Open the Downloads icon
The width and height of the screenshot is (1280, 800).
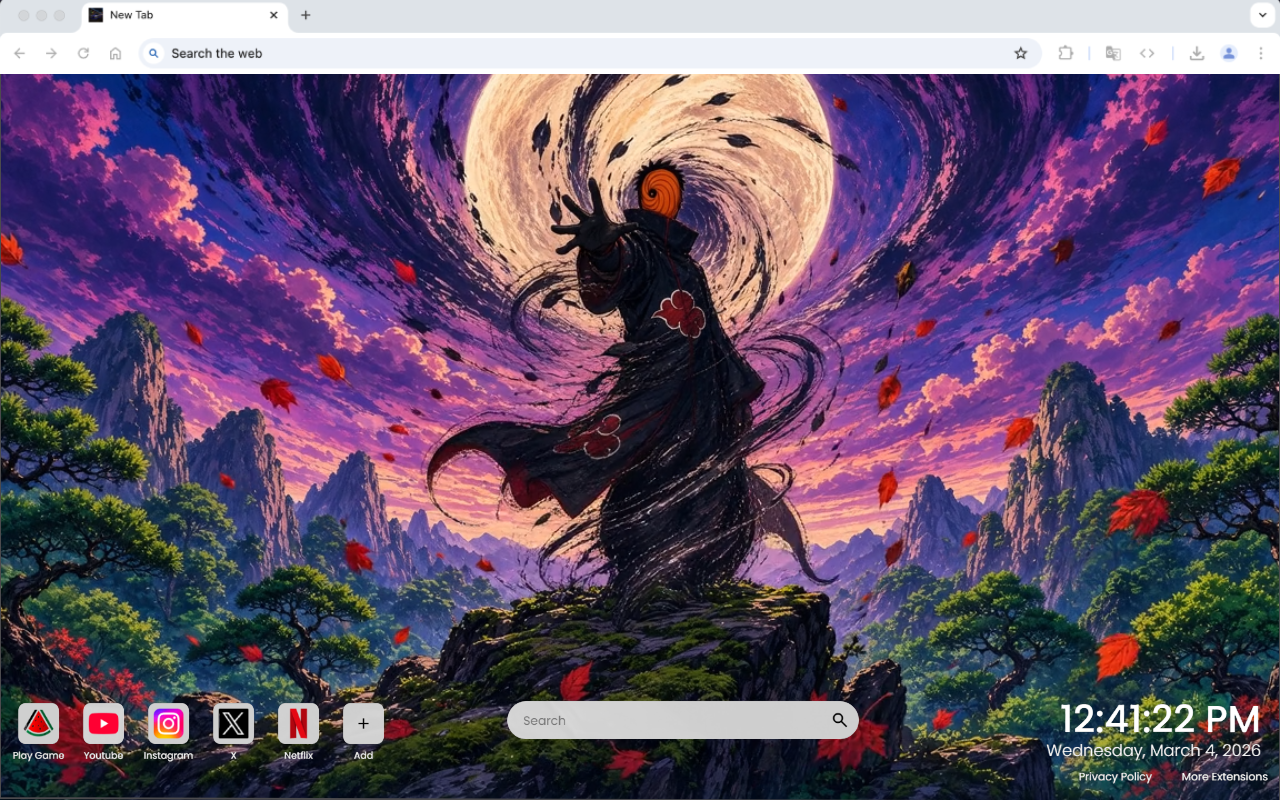[1196, 53]
